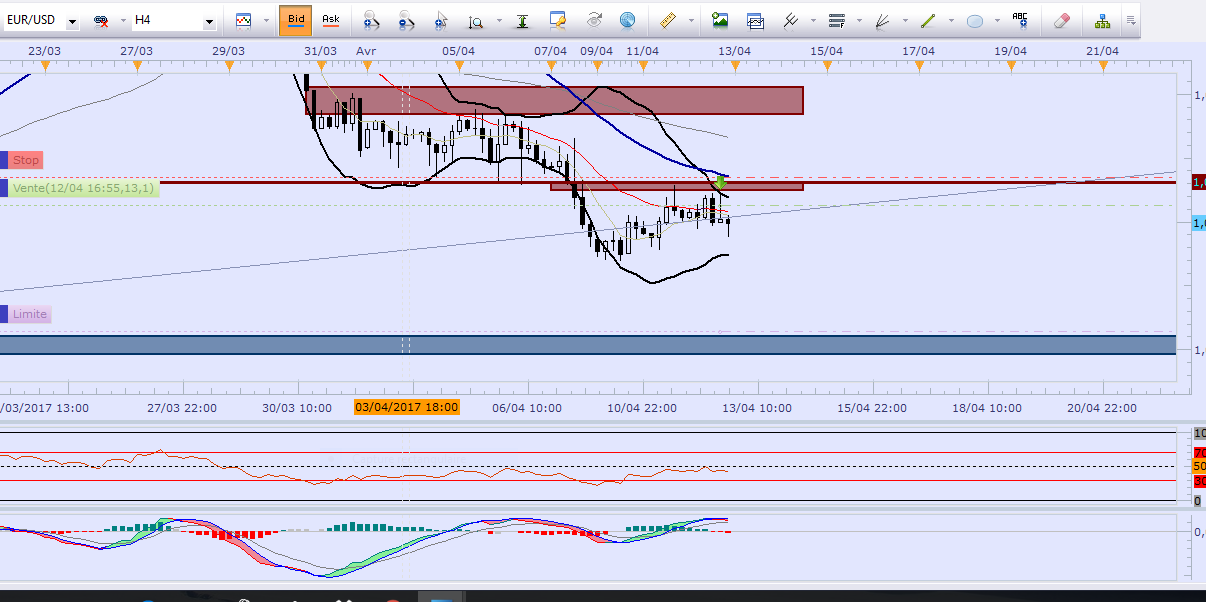Click the orange 13/04 date marker
1206x602 pixels.
click(736, 66)
